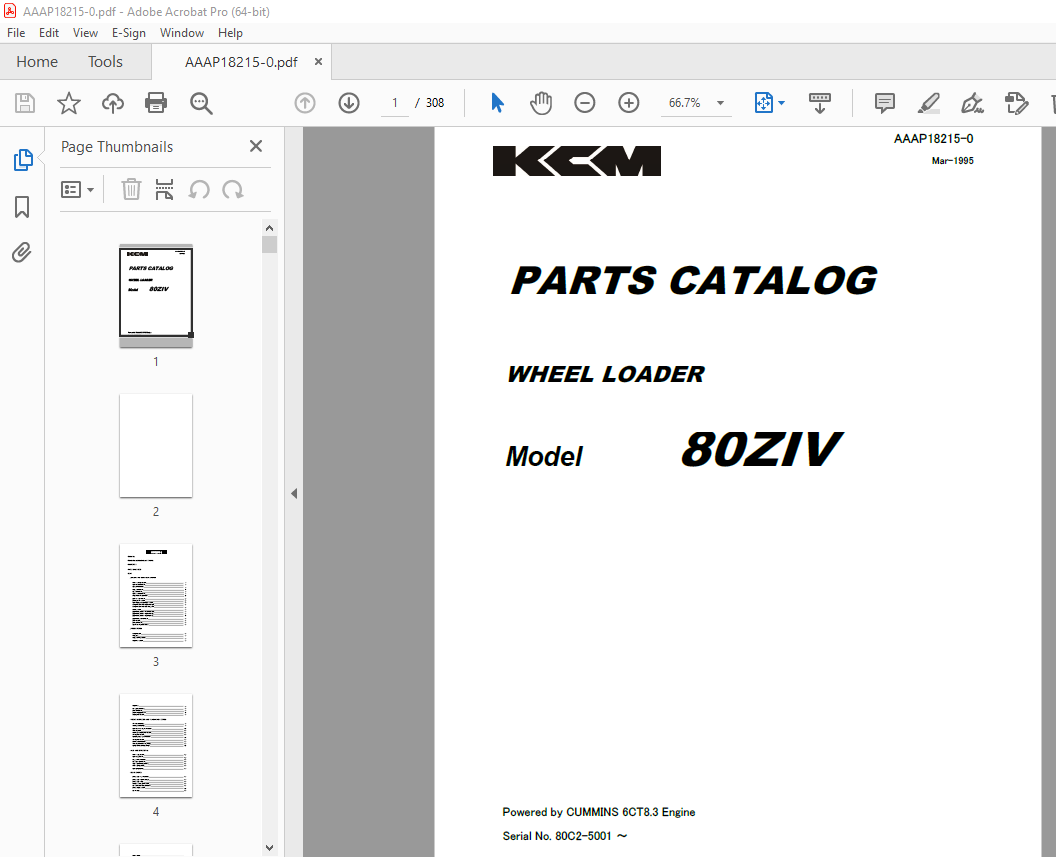The height and width of the screenshot is (857, 1056).
Task: Zoom in with plus circle icon
Action: [x=628, y=103]
